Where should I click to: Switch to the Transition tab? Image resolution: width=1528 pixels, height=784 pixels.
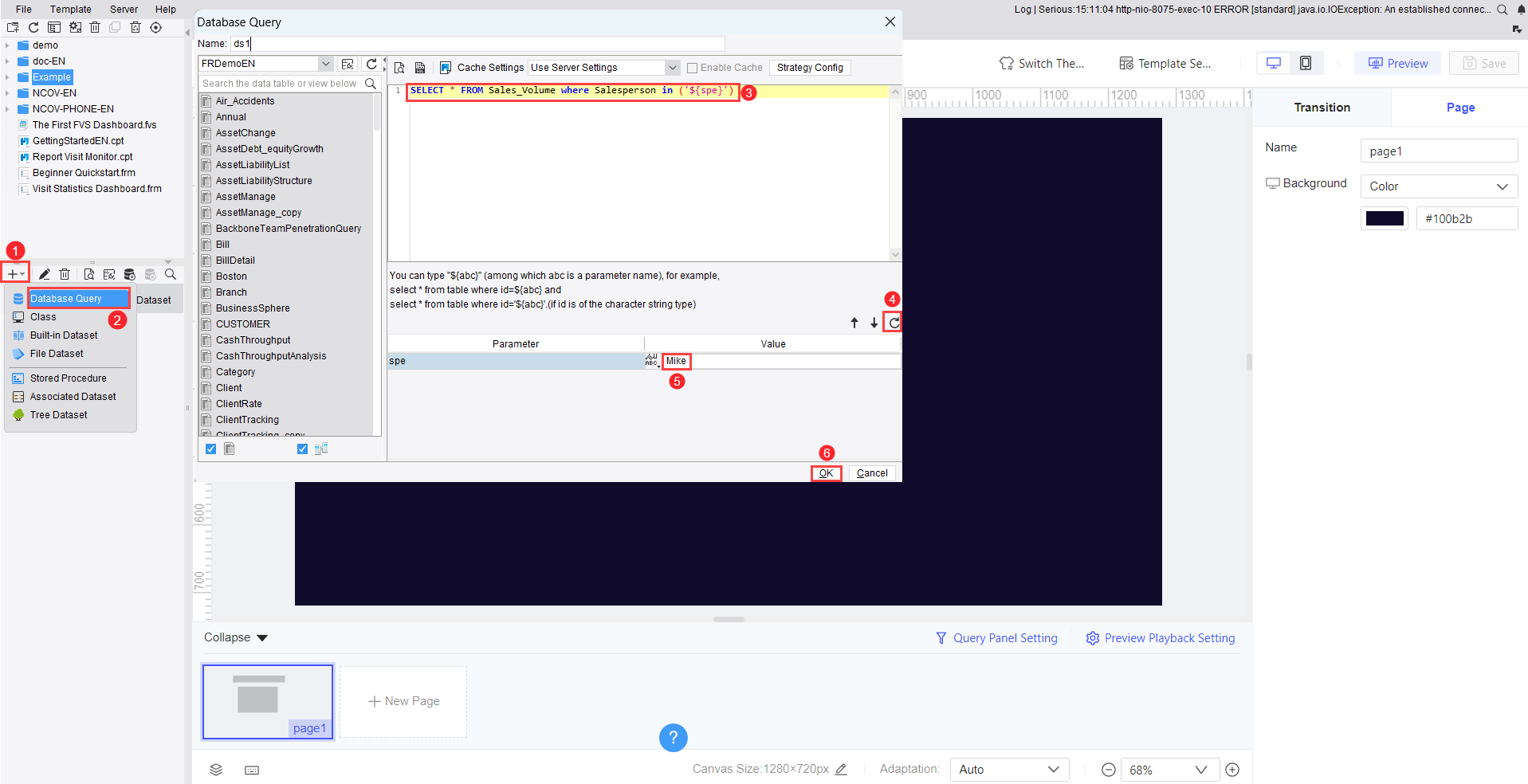click(1322, 108)
